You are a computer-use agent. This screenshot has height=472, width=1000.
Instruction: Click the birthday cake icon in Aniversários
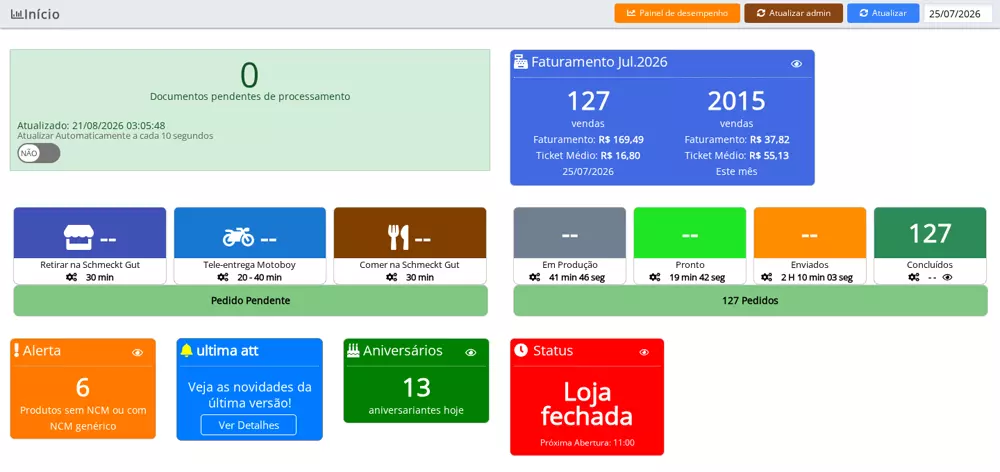coord(353,350)
